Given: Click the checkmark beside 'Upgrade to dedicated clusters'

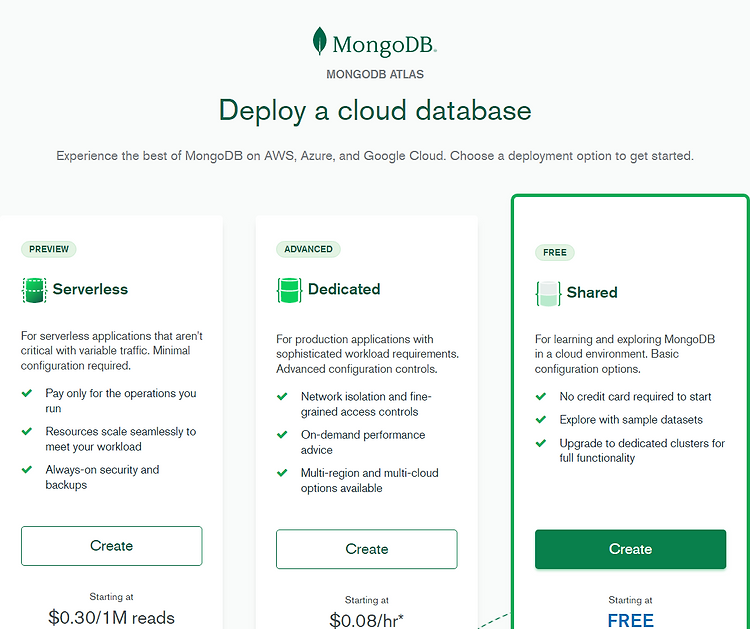Looking at the screenshot, I should click(x=541, y=443).
